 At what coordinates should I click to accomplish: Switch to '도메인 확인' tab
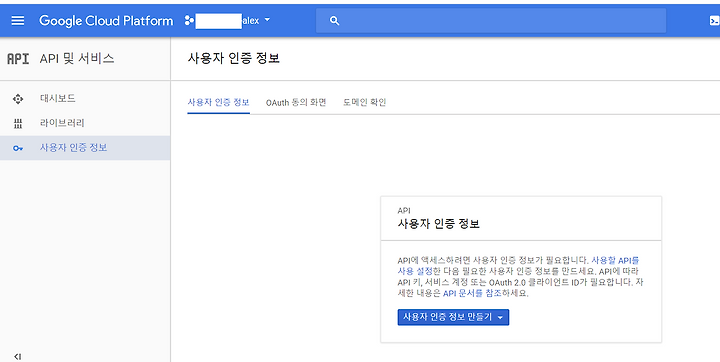[x=365, y=102]
